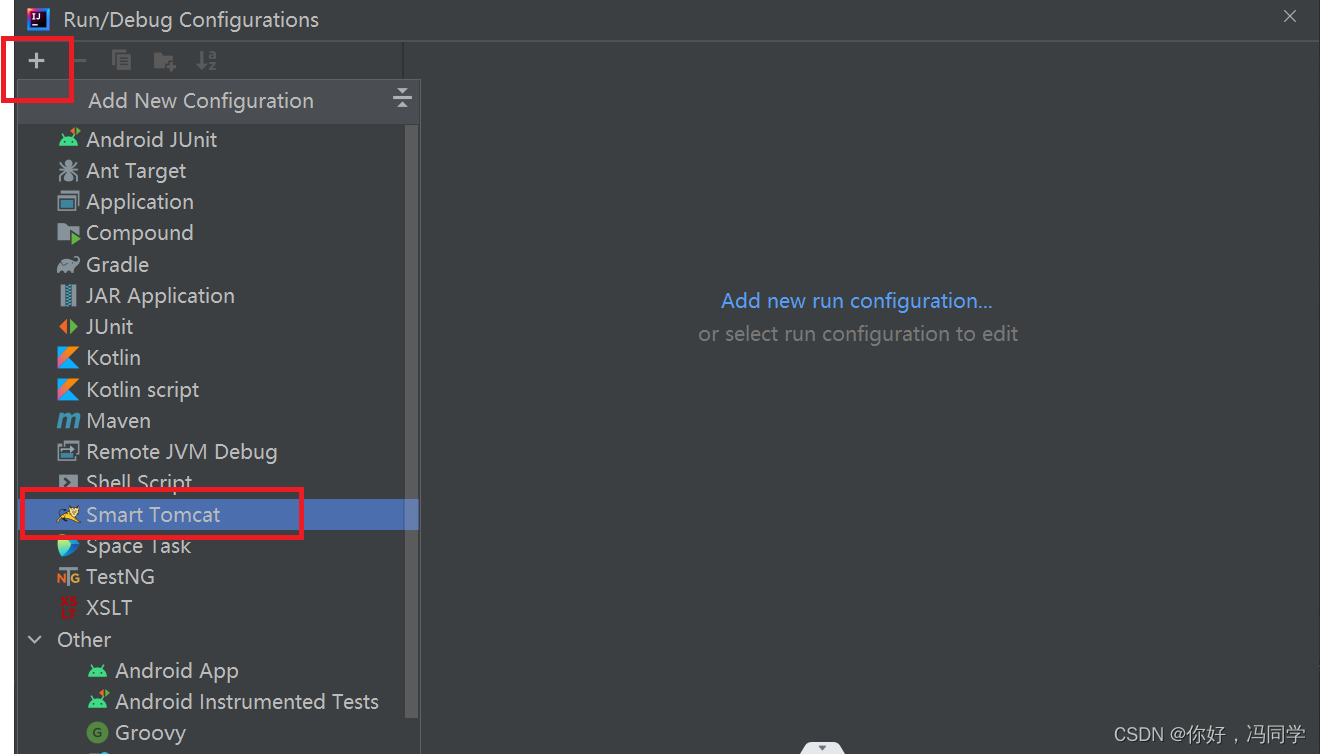
Task: Select JAR Application entry
Action: point(218,296)
